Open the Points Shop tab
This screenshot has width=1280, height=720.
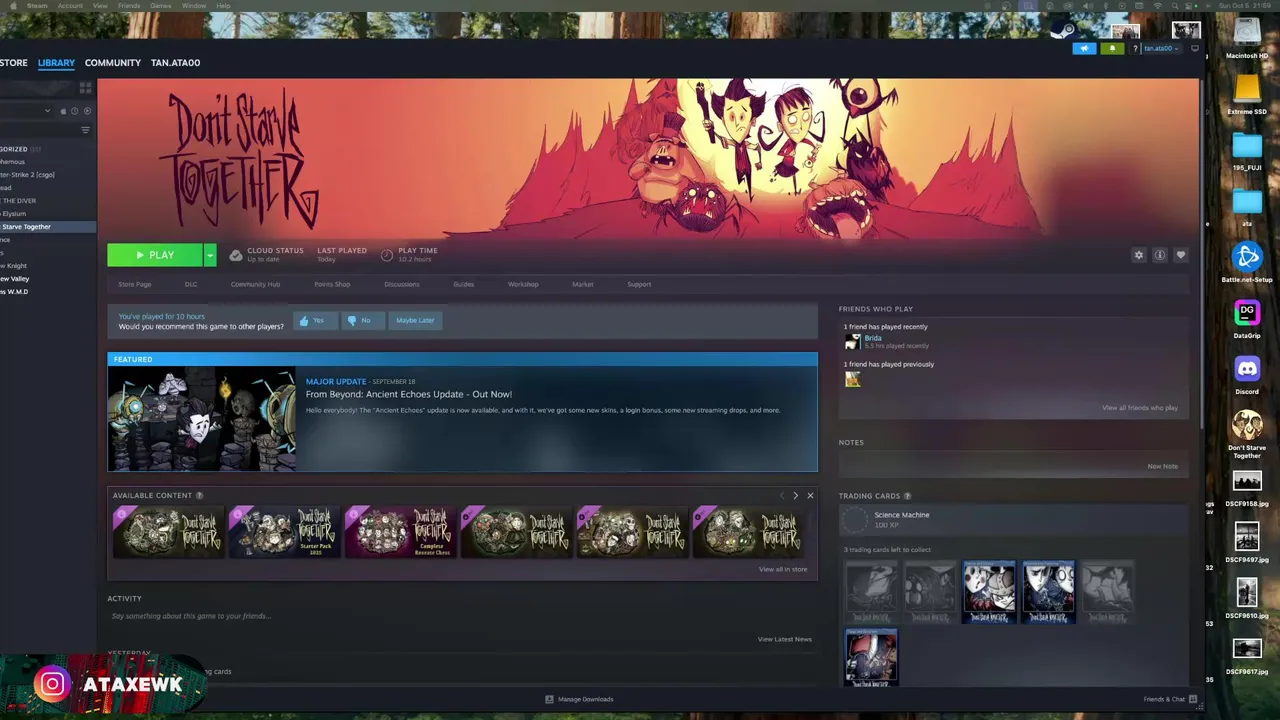[x=332, y=284]
